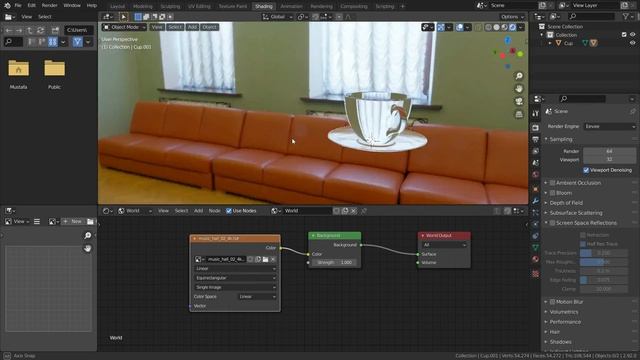Open the File menu
Screen dimensions: 640x360
(18, 6)
